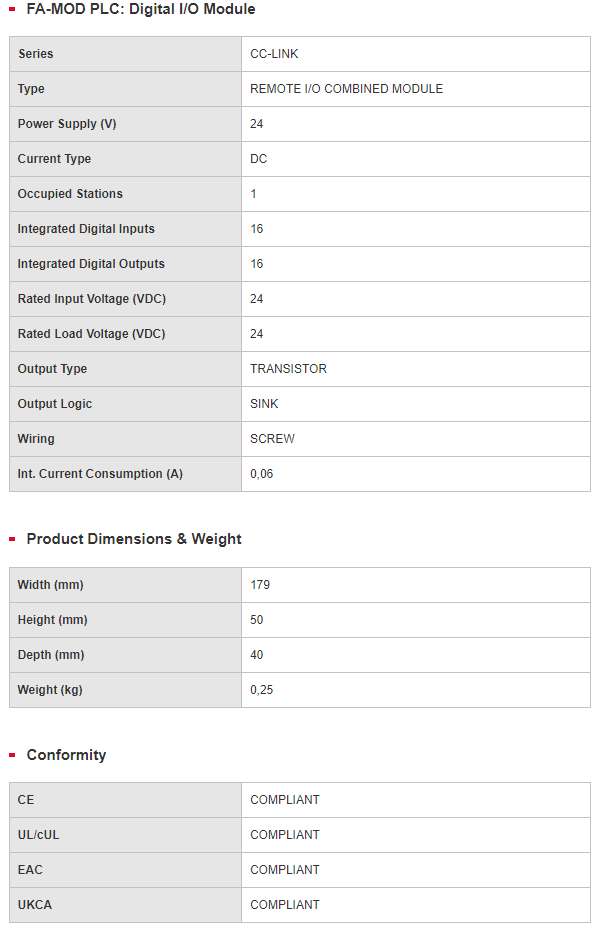Click the Integrated Digital Inputs label
The height and width of the screenshot is (931, 599).
pos(86,229)
